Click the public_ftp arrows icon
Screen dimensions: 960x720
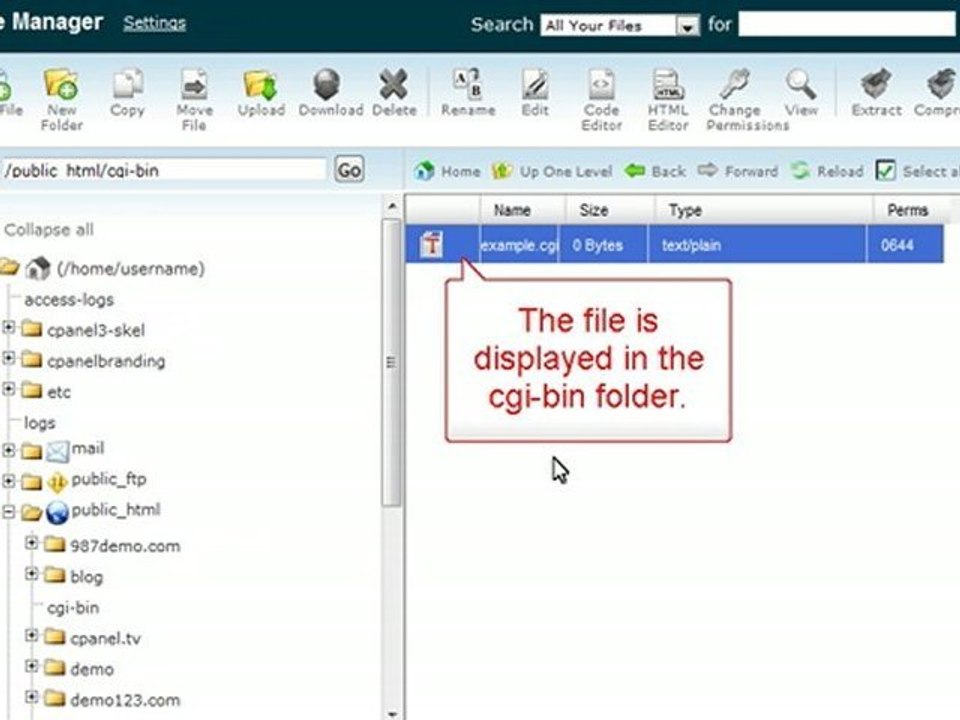tap(58, 482)
